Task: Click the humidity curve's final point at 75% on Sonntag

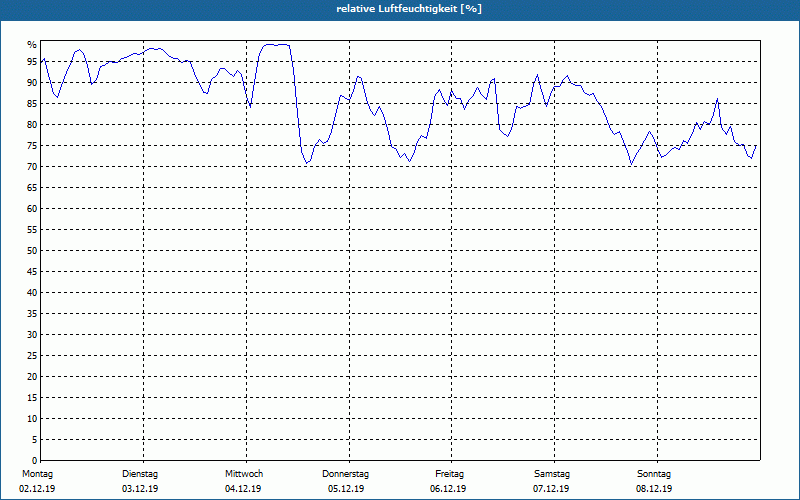Action: [x=756, y=146]
